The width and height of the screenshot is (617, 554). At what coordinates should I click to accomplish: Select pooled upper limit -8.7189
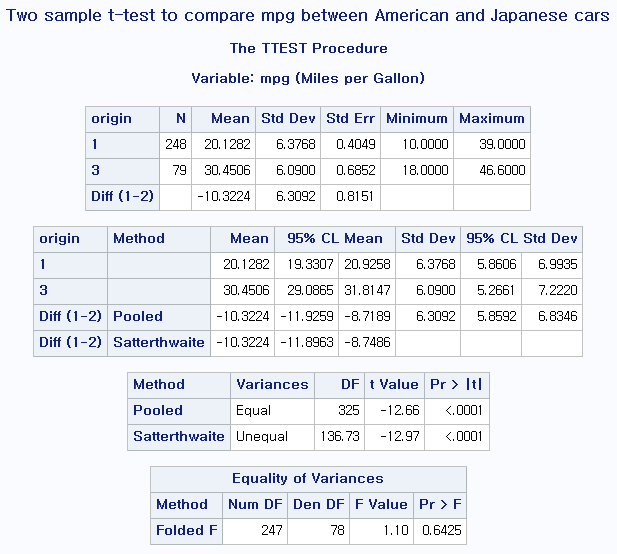pos(367,316)
